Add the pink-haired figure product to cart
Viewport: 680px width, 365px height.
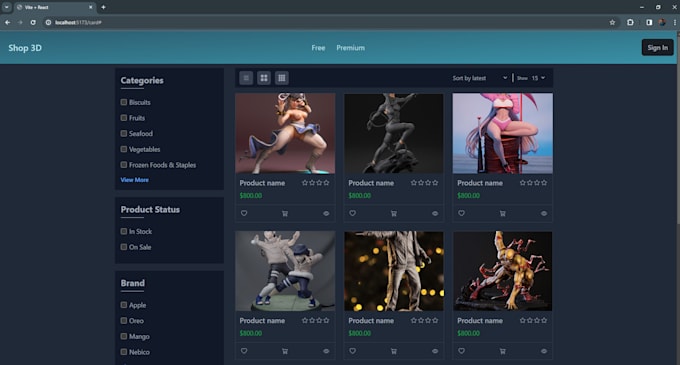(503, 213)
